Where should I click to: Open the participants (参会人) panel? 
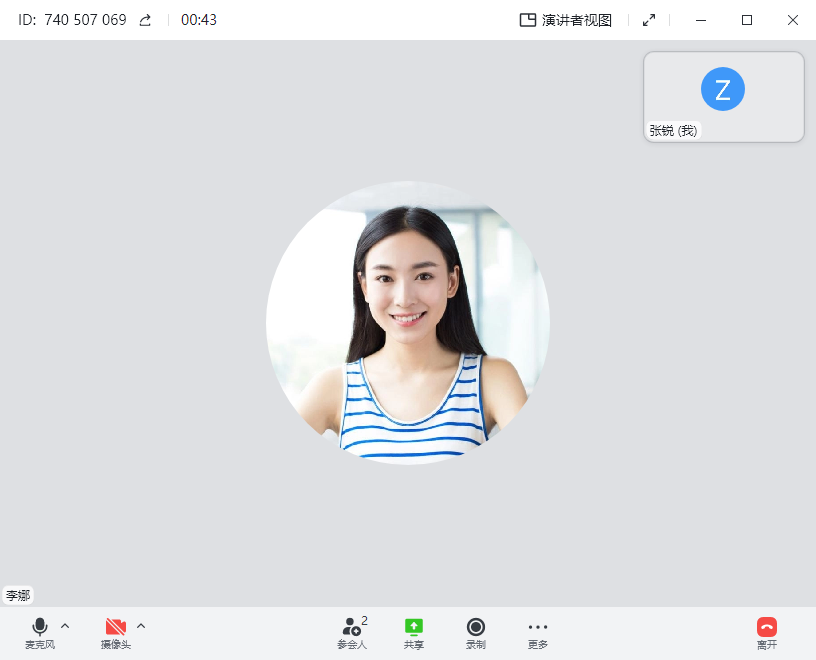coord(352,633)
